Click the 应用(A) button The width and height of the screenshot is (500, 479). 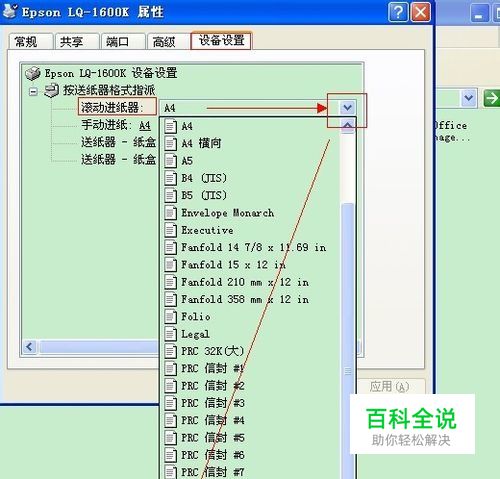click(x=391, y=387)
